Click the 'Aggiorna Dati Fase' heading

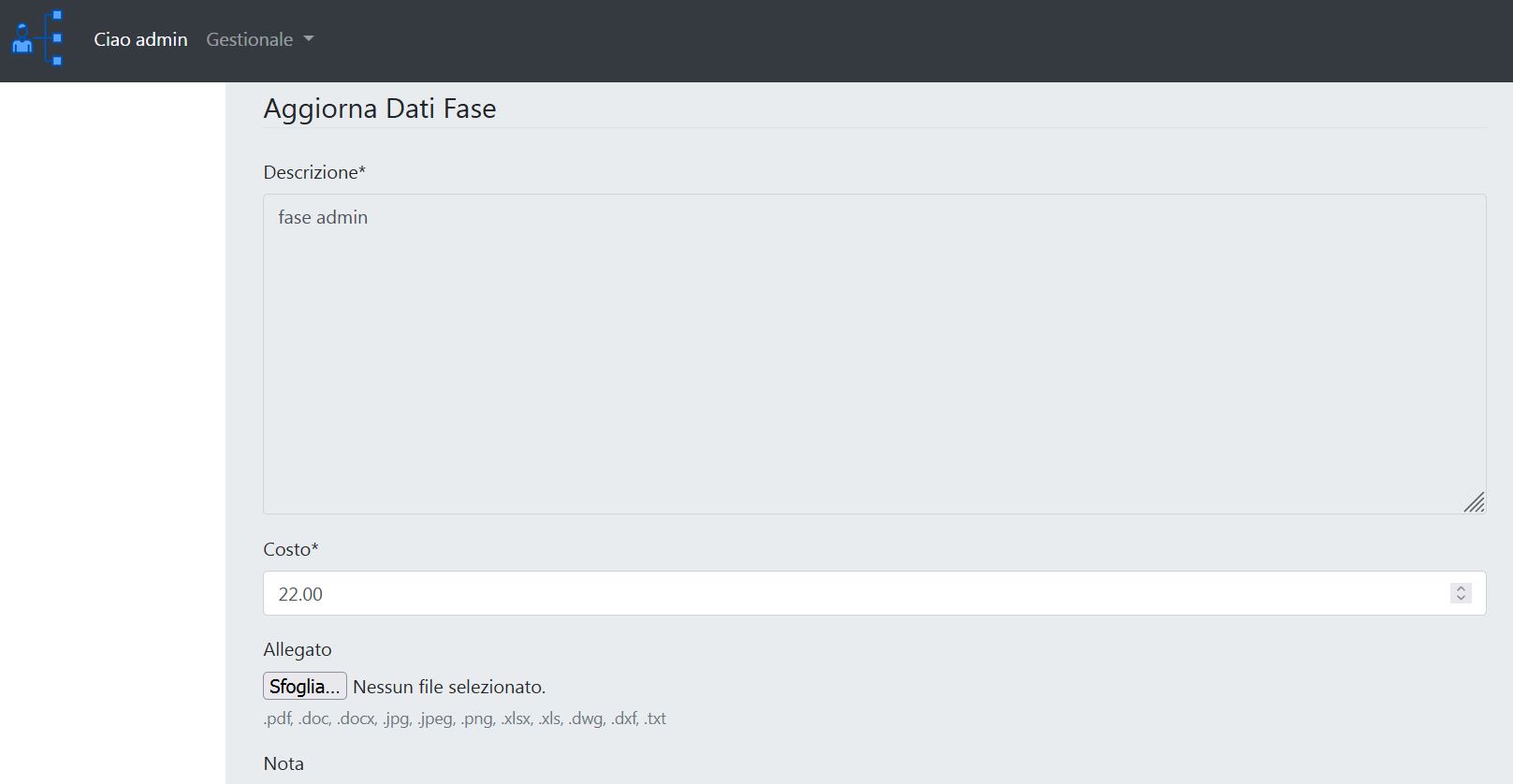[x=380, y=109]
